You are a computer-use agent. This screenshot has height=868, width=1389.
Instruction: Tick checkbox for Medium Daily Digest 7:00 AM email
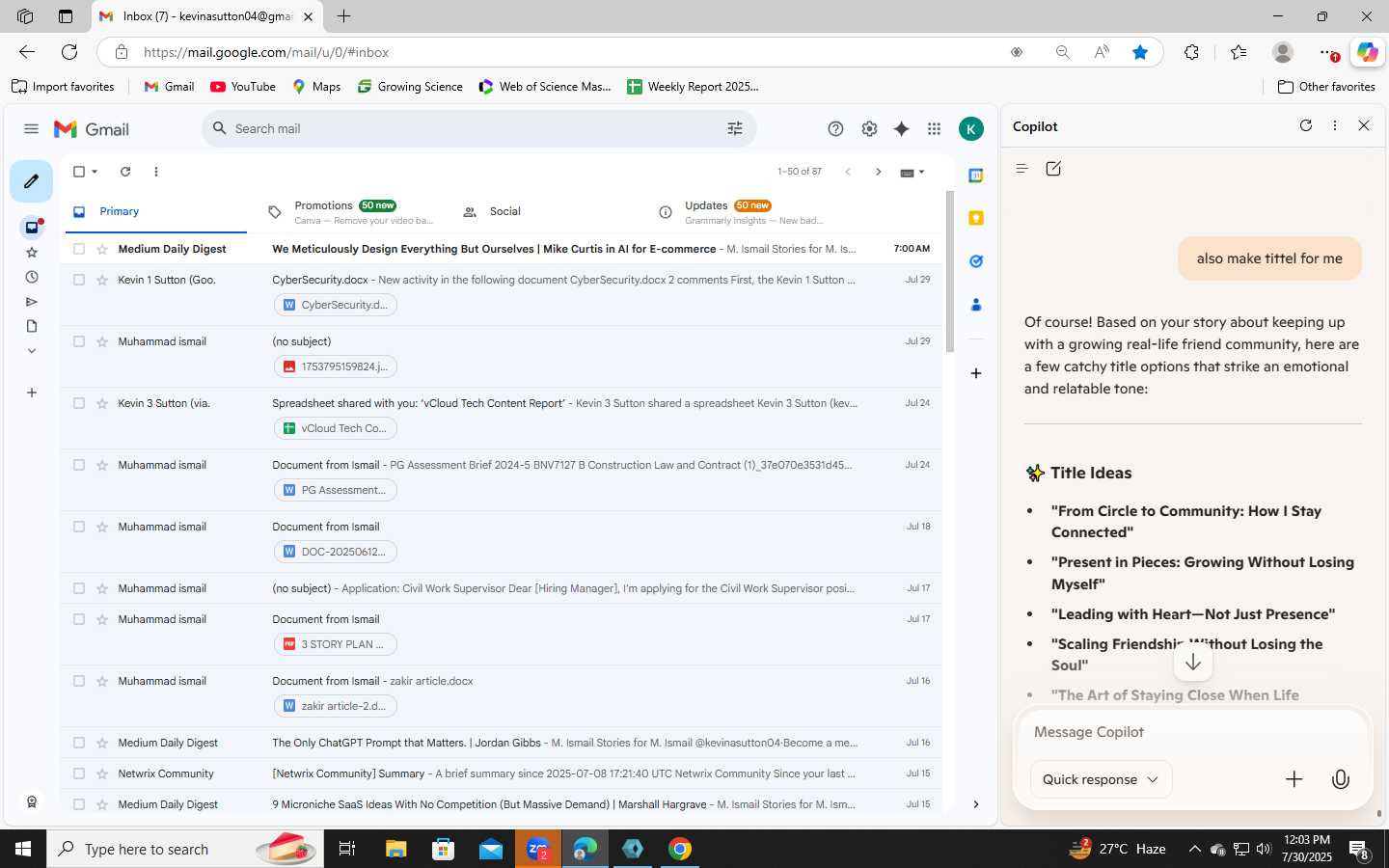(x=79, y=249)
